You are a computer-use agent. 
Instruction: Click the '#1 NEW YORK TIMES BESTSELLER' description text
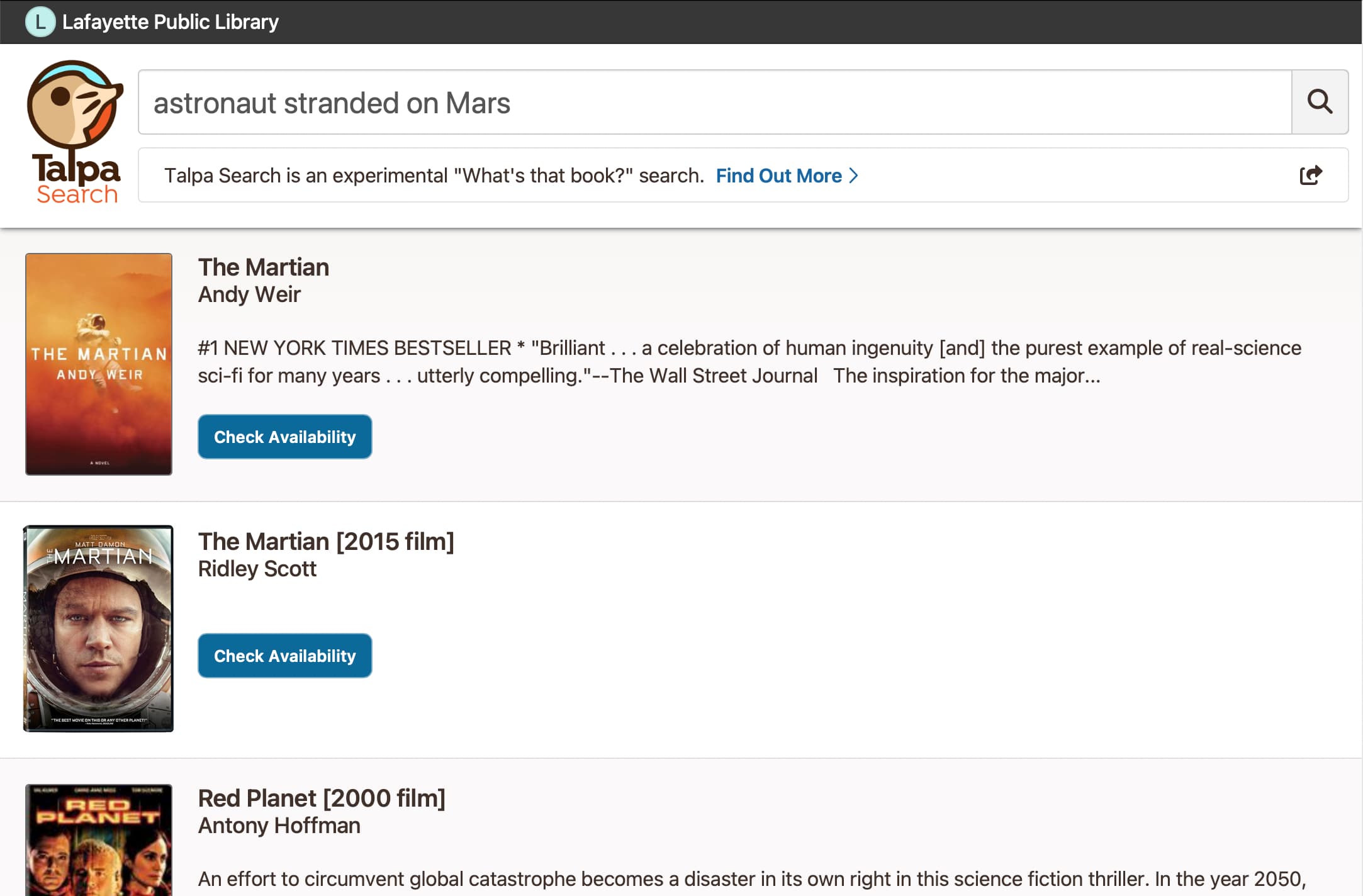point(749,362)
